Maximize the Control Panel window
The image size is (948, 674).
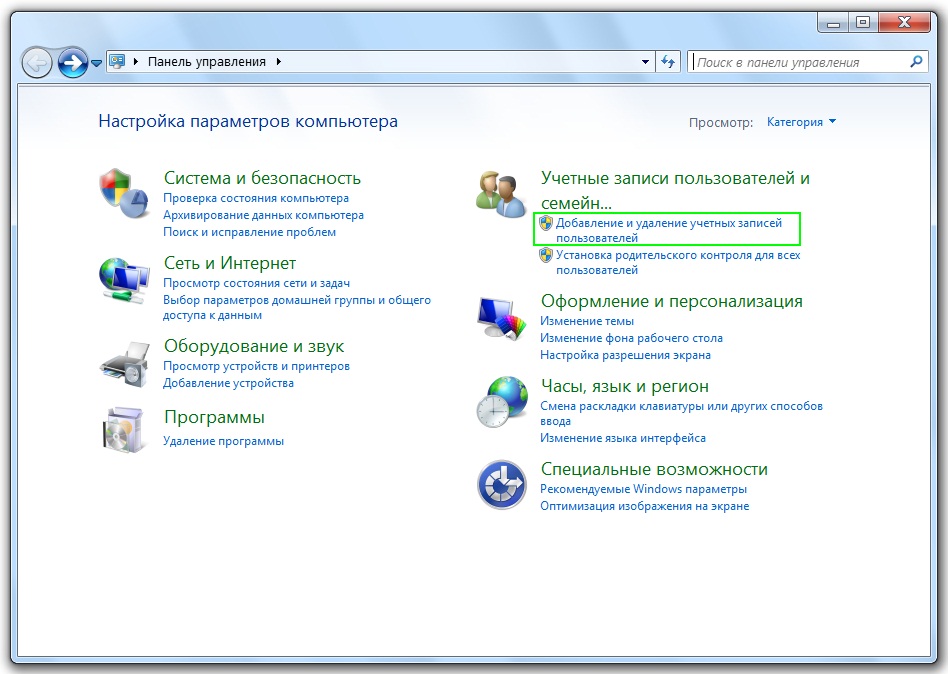(863, 23)
